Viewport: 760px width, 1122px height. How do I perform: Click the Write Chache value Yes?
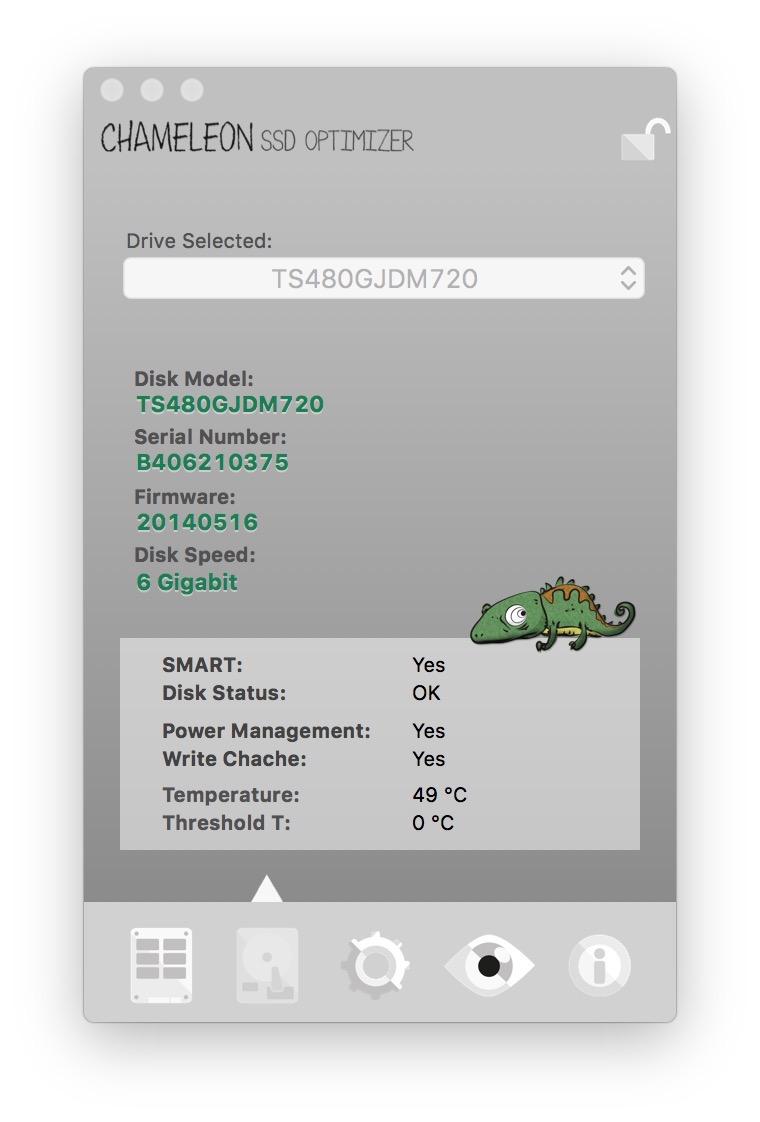(x=429, y=758)
